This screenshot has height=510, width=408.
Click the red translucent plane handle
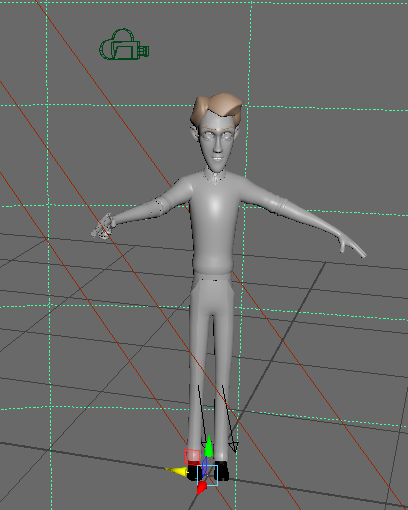click(x=192, y=456)
